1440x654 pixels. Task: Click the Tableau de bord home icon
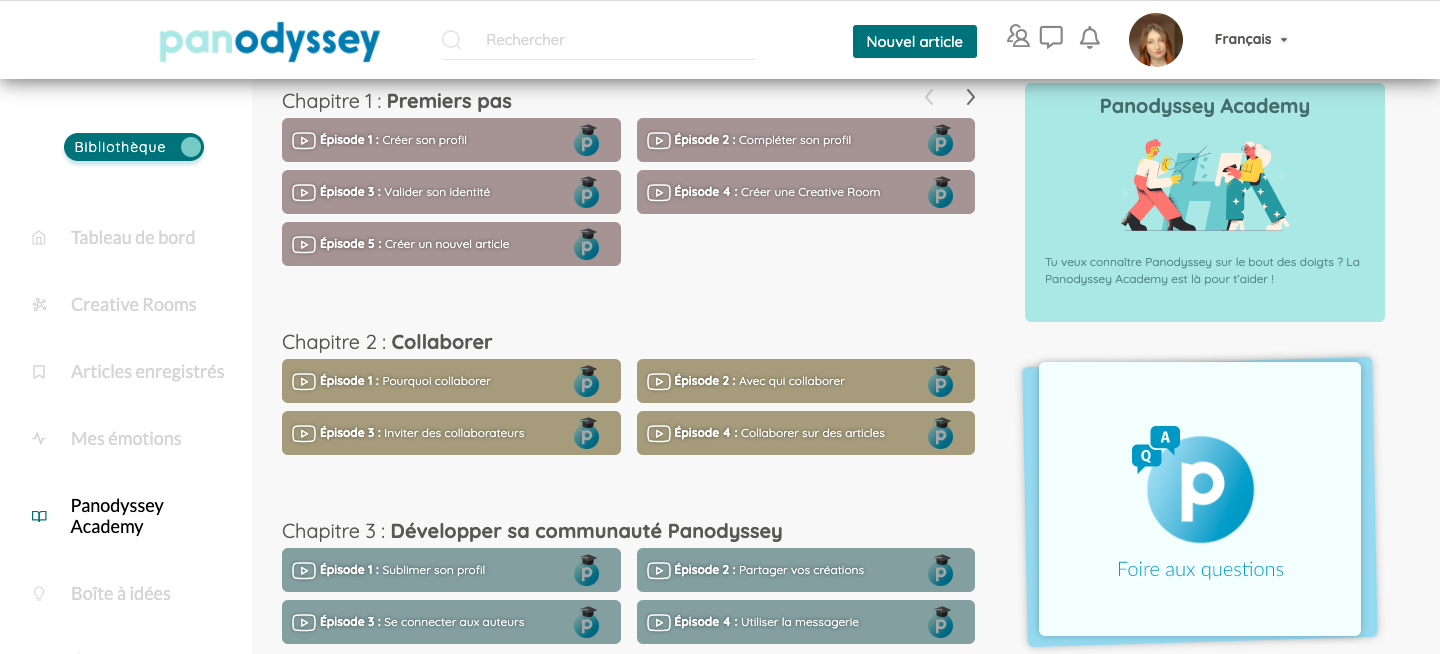tap(39, 238)
